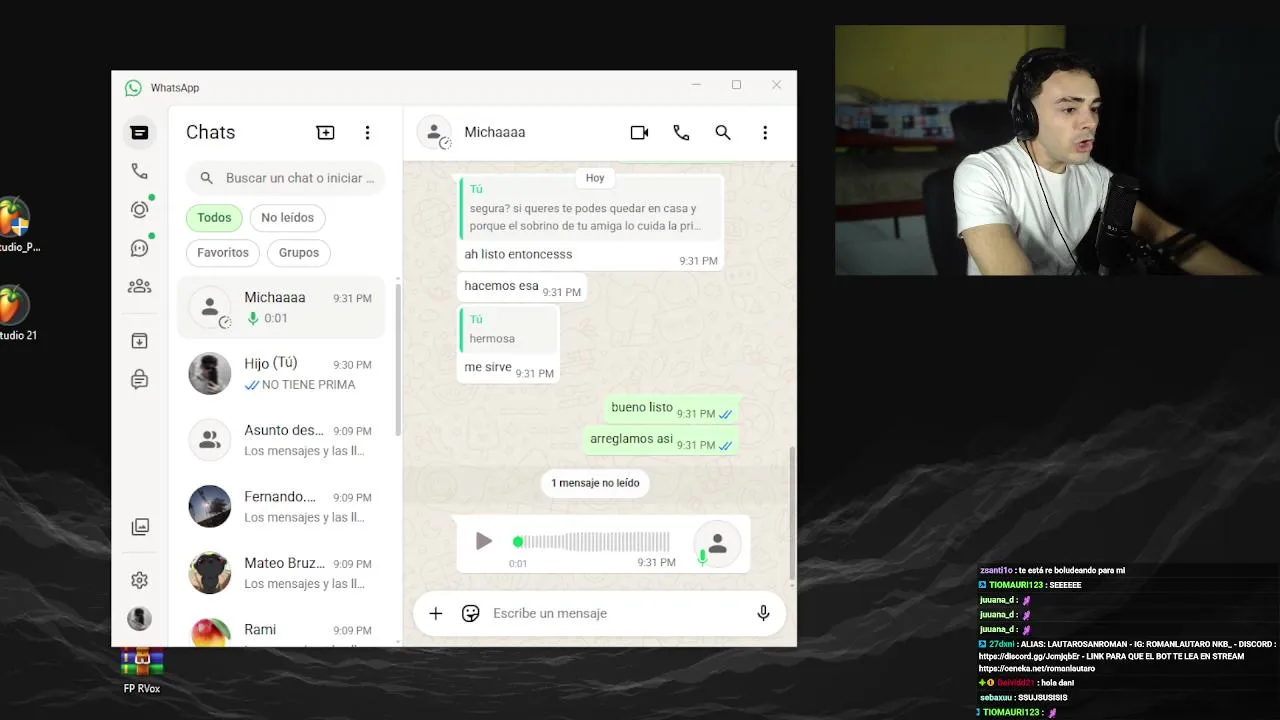Screen dimensions: 1280x720
Task: Open the upper FL Studio desktop shortcut
Action: click(x=16, y=226)
